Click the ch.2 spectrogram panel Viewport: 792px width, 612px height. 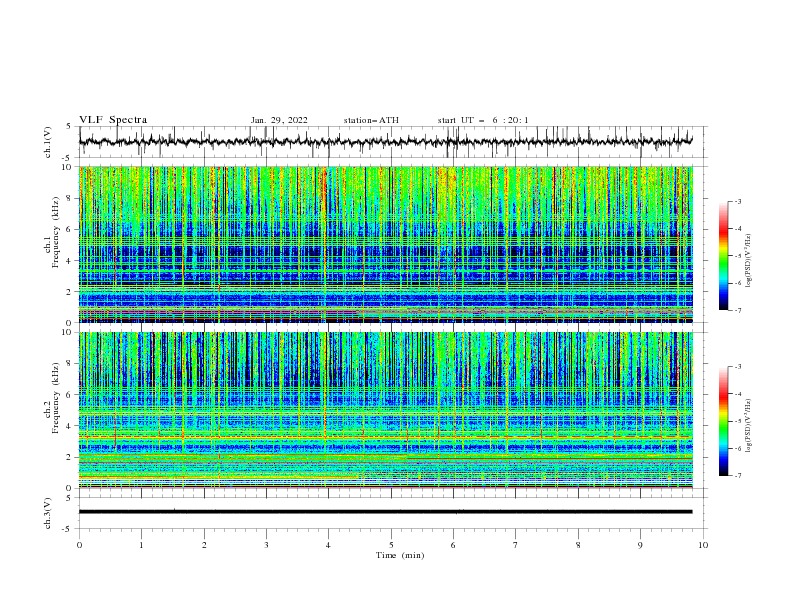pyautogui.click(x=385, y=410)
